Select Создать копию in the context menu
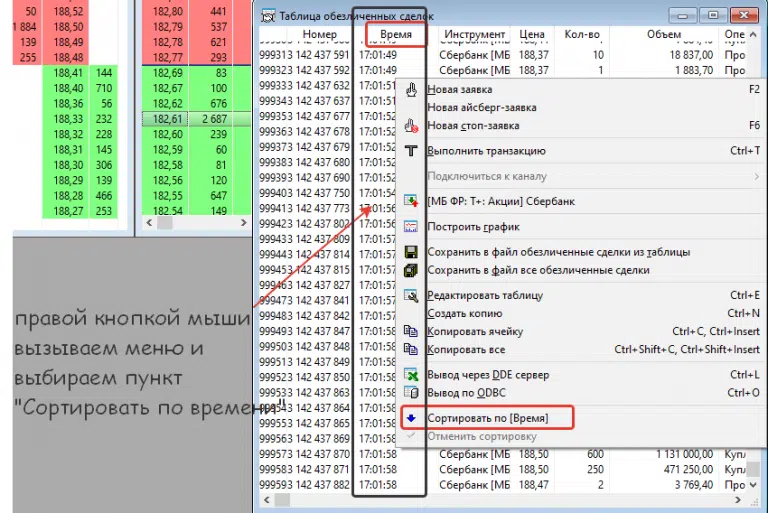This screenshot has height=513, width=768. coord(464,314)
